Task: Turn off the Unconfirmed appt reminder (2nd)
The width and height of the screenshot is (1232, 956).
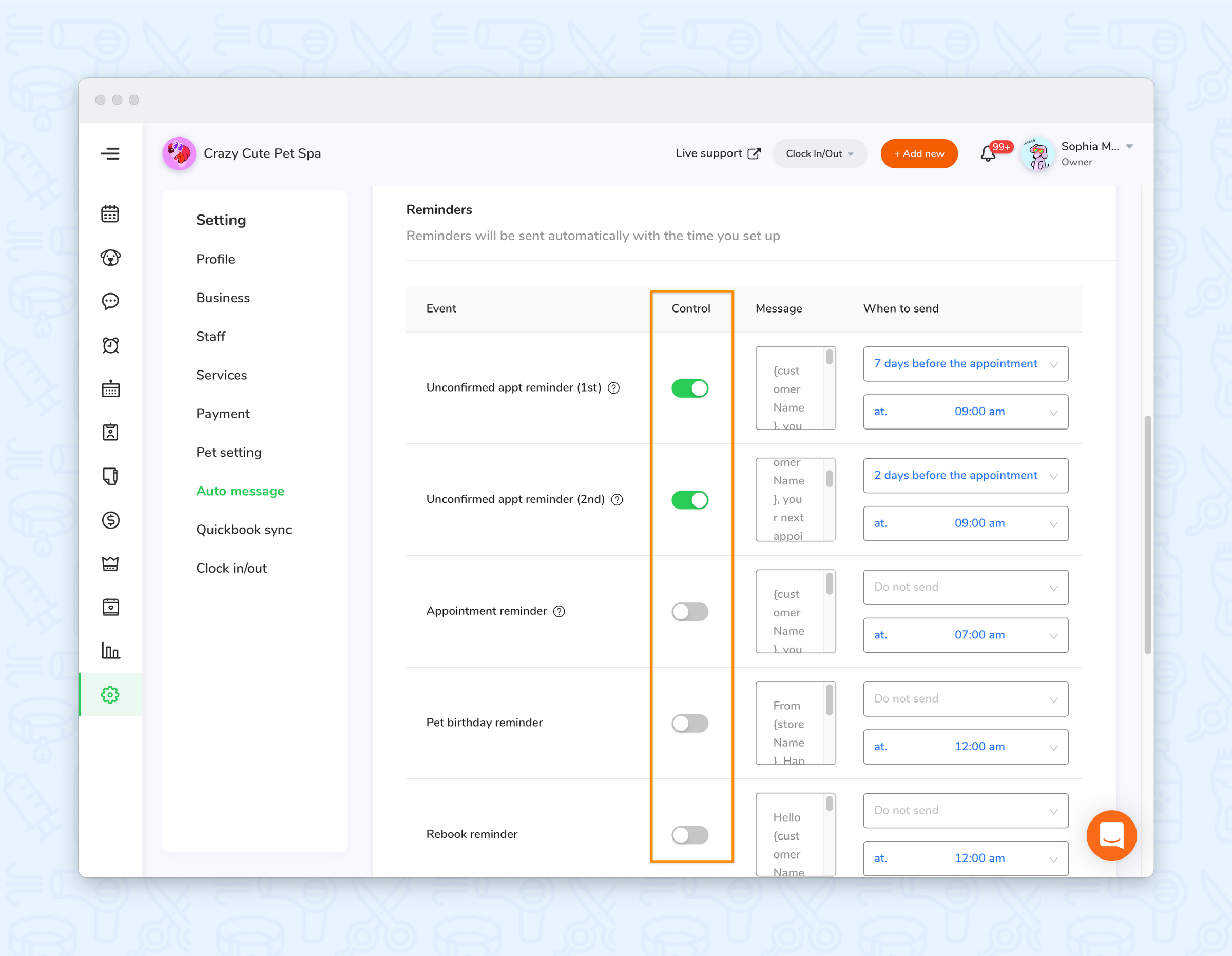Action: (x=690, y=499)
